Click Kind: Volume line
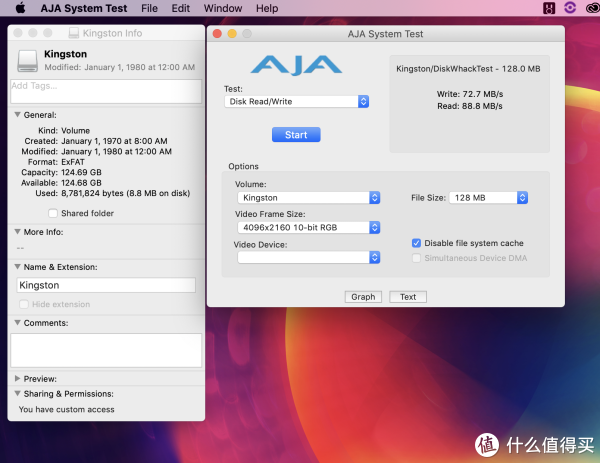This screenshot has height=463, width=600. tap(64, 130)
